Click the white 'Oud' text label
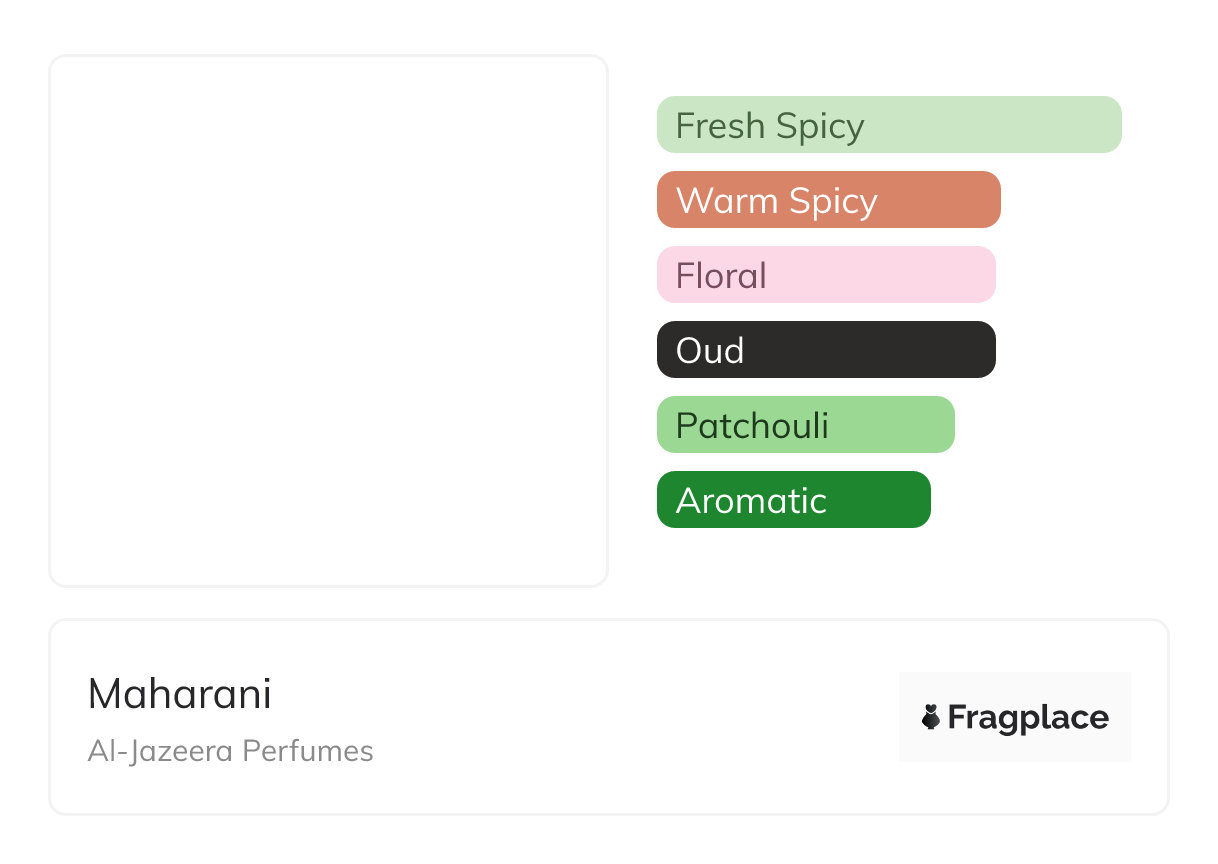1218x864 pixels. click(x=710, y=351)
